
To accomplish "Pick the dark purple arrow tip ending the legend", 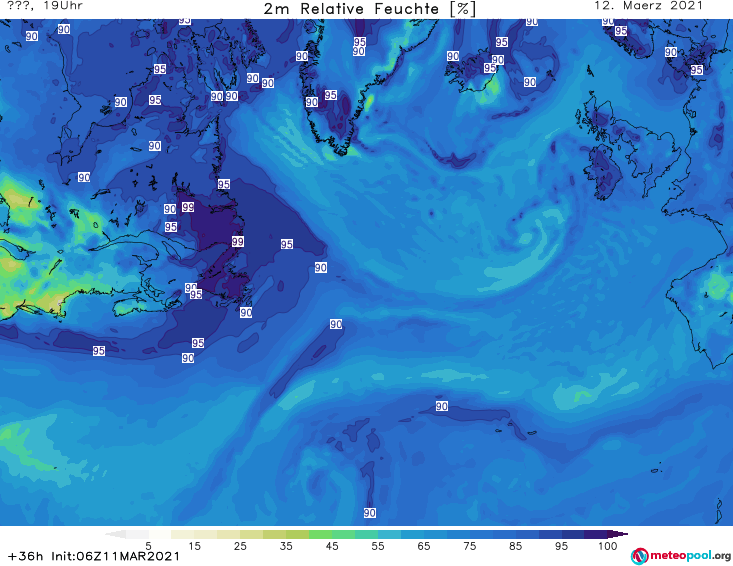I will (618, 534).
